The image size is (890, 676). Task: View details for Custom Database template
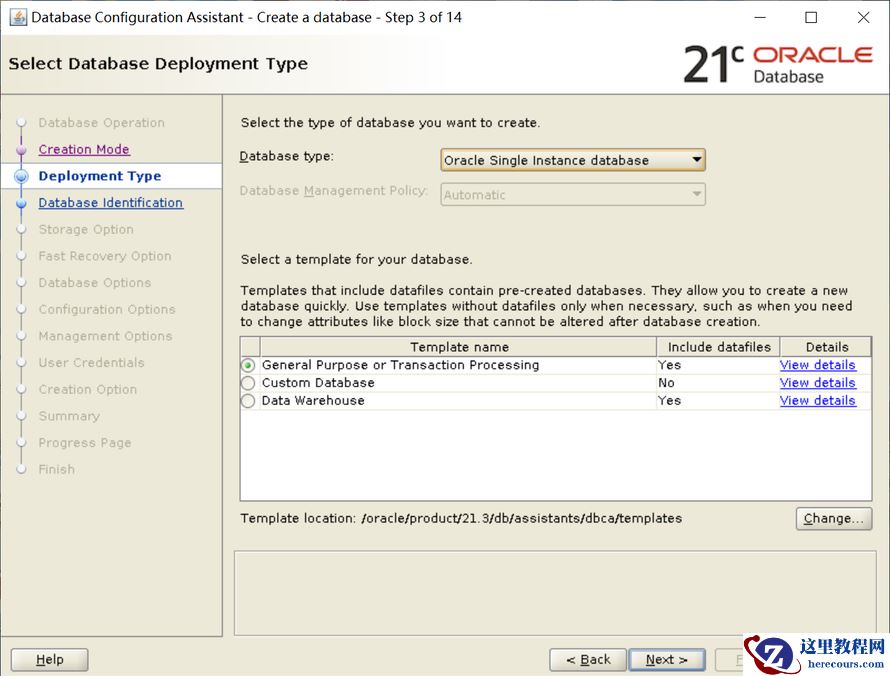click(x=817, y=383)
